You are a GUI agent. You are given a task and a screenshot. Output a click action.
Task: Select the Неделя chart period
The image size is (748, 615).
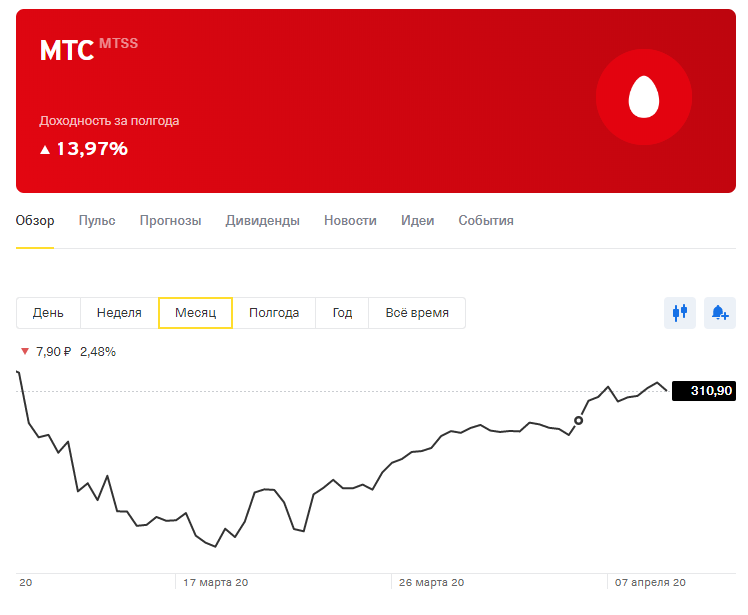click(x=119, y=313)
